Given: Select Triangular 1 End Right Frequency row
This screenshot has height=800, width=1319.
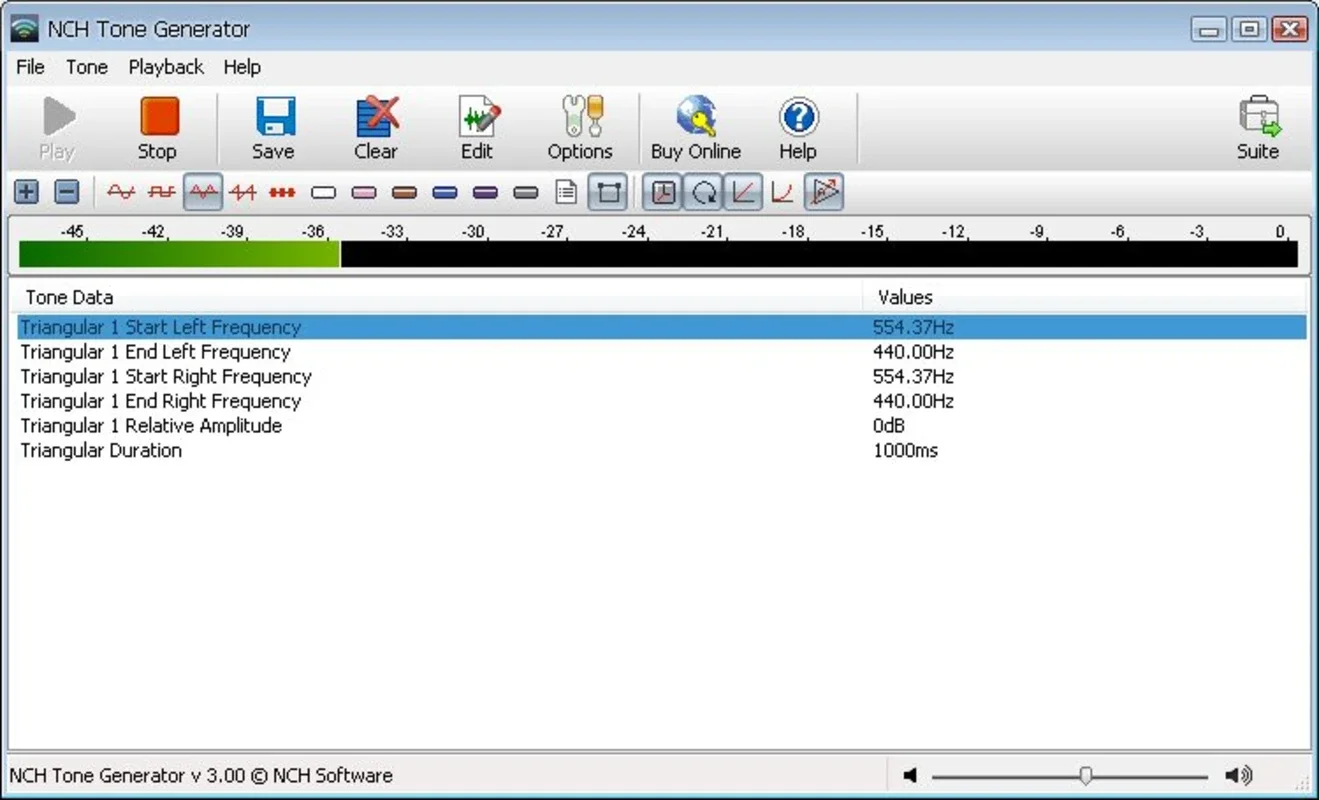Looking at the screenshot, I should (x=662, y=401).
